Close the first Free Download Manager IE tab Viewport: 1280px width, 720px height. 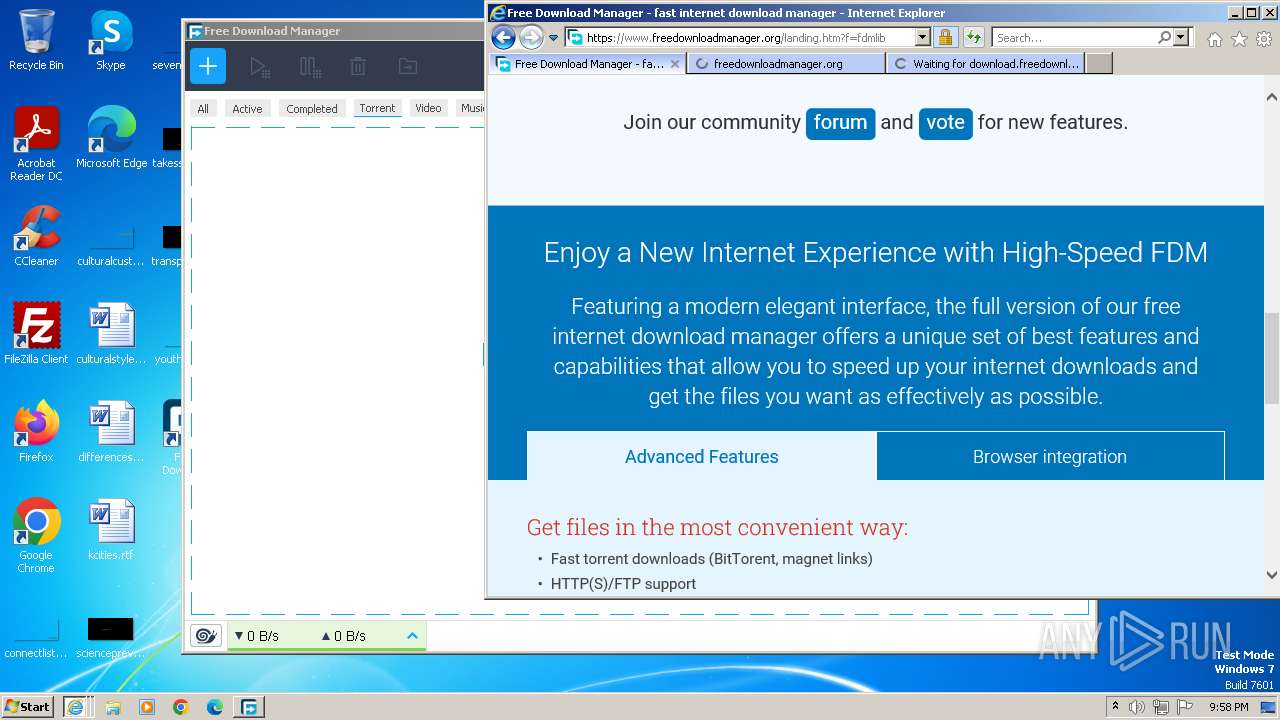[x=675, y=64]
